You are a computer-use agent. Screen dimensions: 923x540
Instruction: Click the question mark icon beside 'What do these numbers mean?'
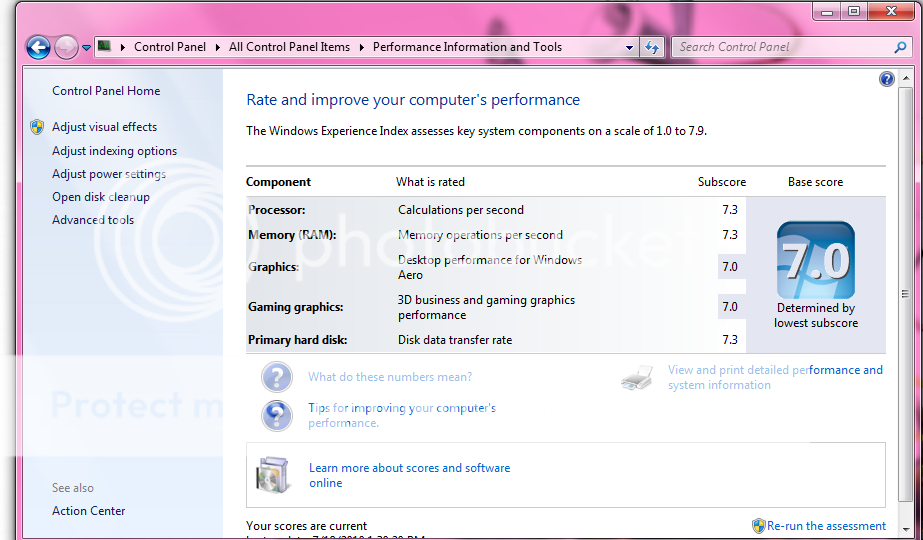[x=277, y=377]
